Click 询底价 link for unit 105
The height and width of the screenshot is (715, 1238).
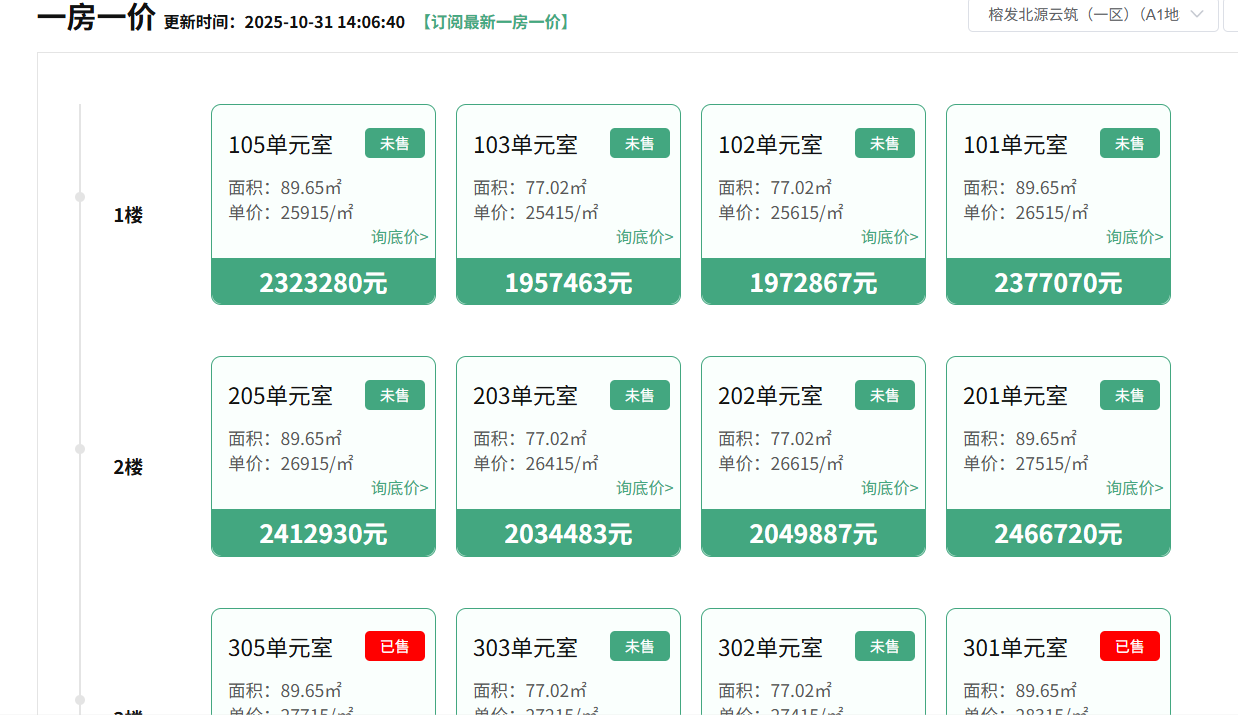click(x=400, y=237)
